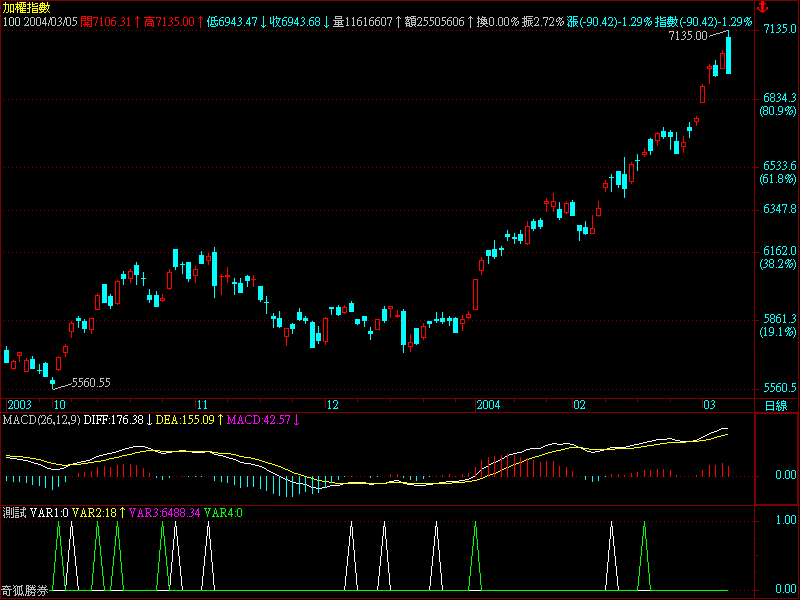
Task: Select the 2004 marker on the date axis
Action: click(x=488, y=405)
